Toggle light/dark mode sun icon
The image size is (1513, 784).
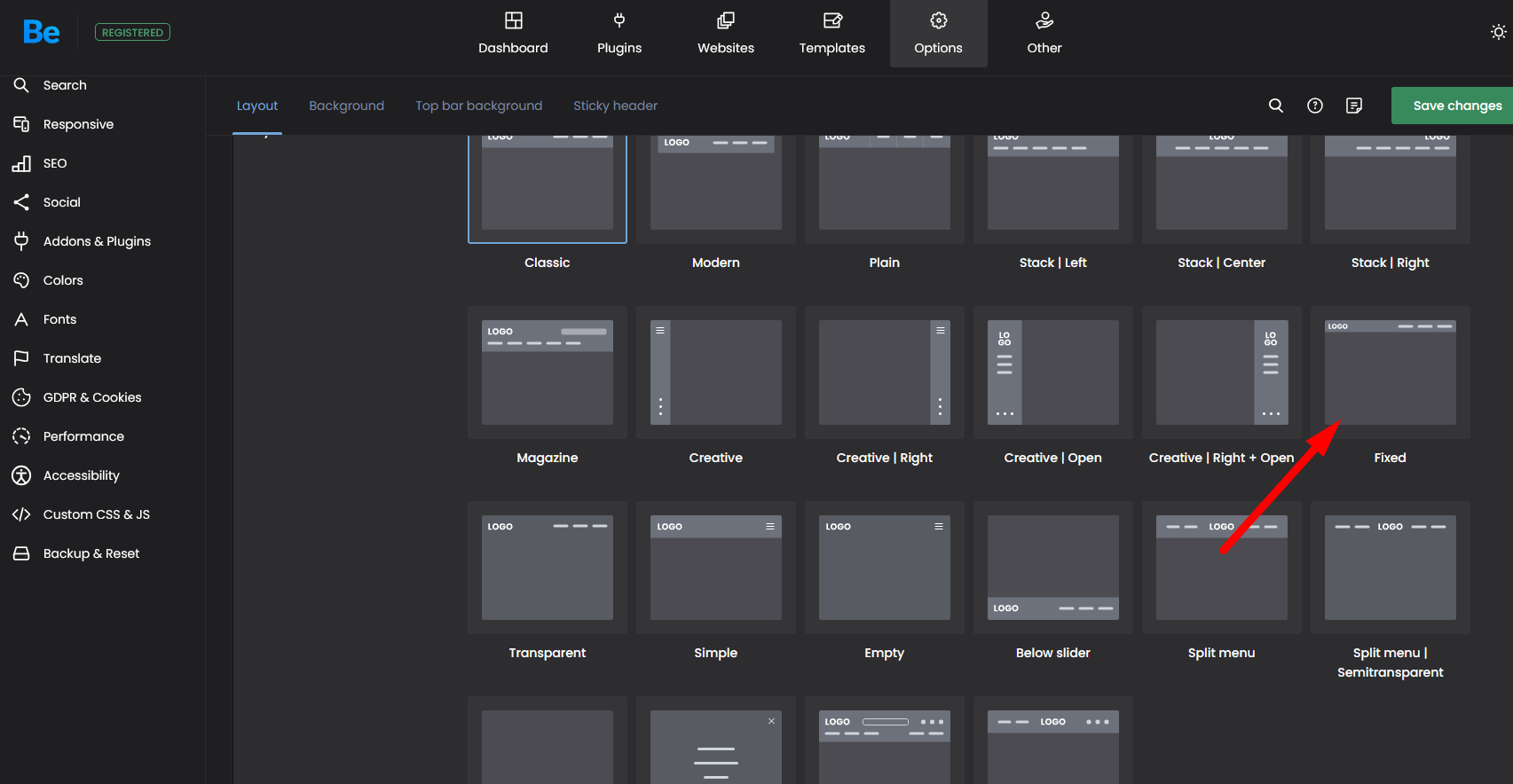coord(1498,32)
